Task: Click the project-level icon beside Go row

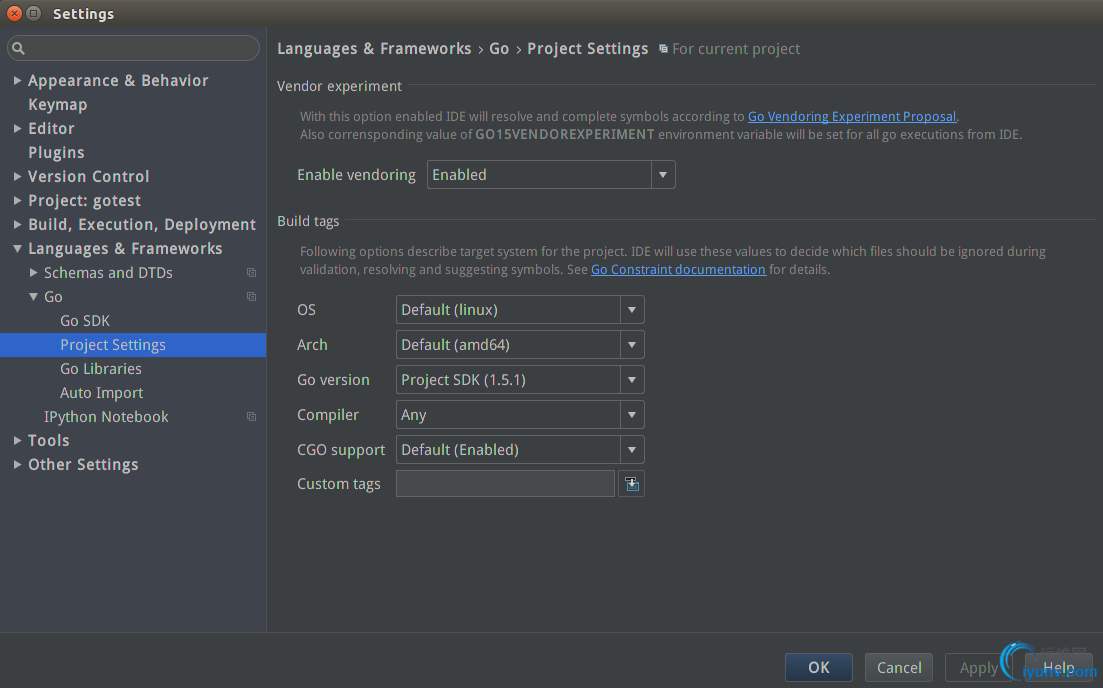Action: pos(251,297)
